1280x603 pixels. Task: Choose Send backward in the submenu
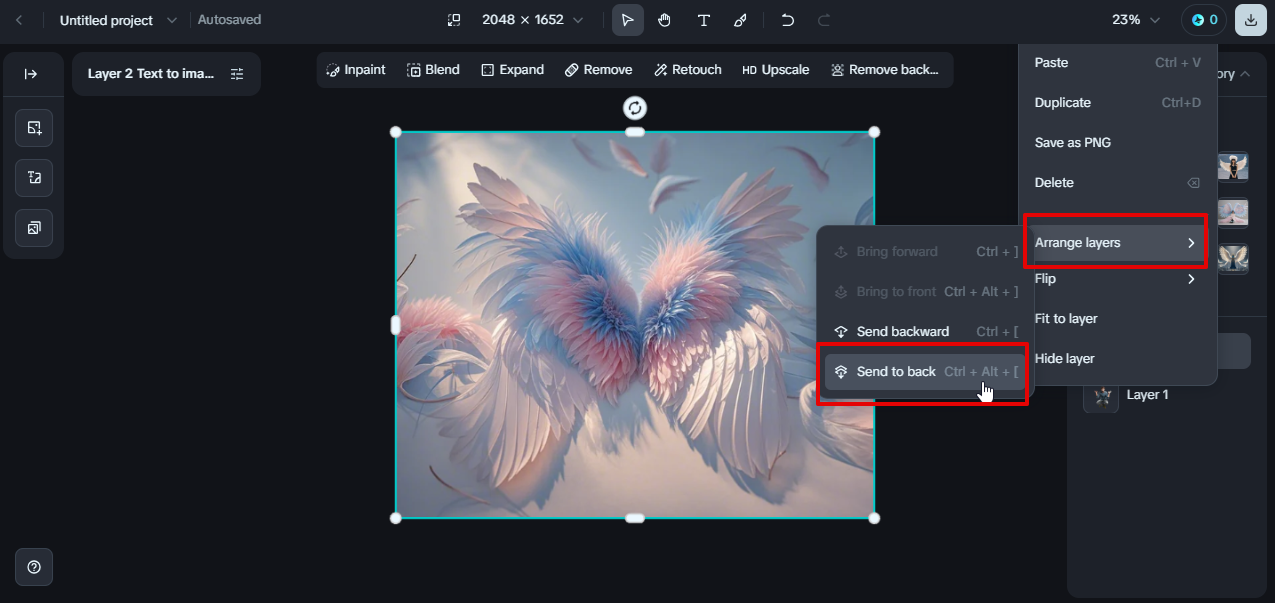(x=925, y=332)
